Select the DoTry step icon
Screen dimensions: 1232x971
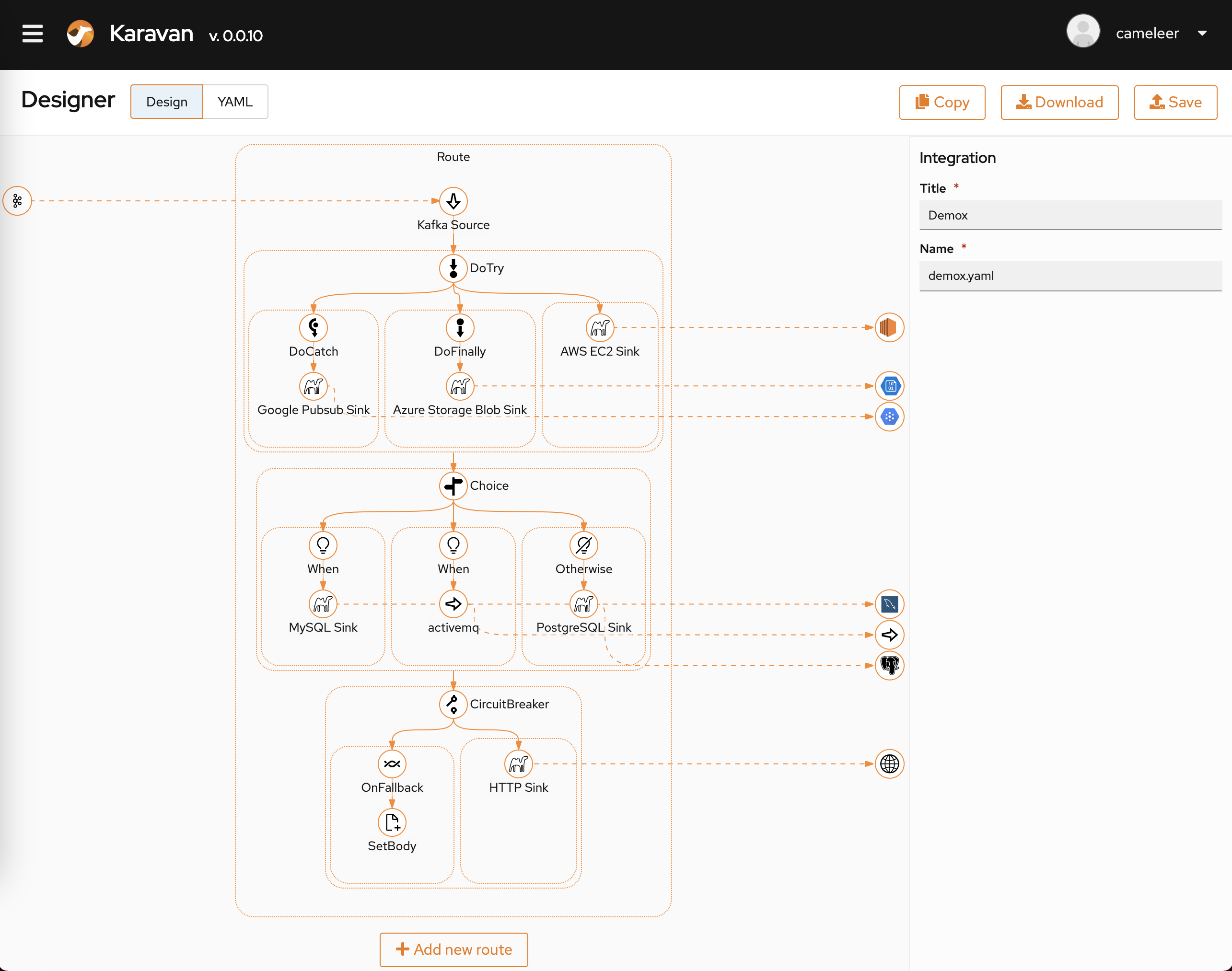tap(453, 268)
